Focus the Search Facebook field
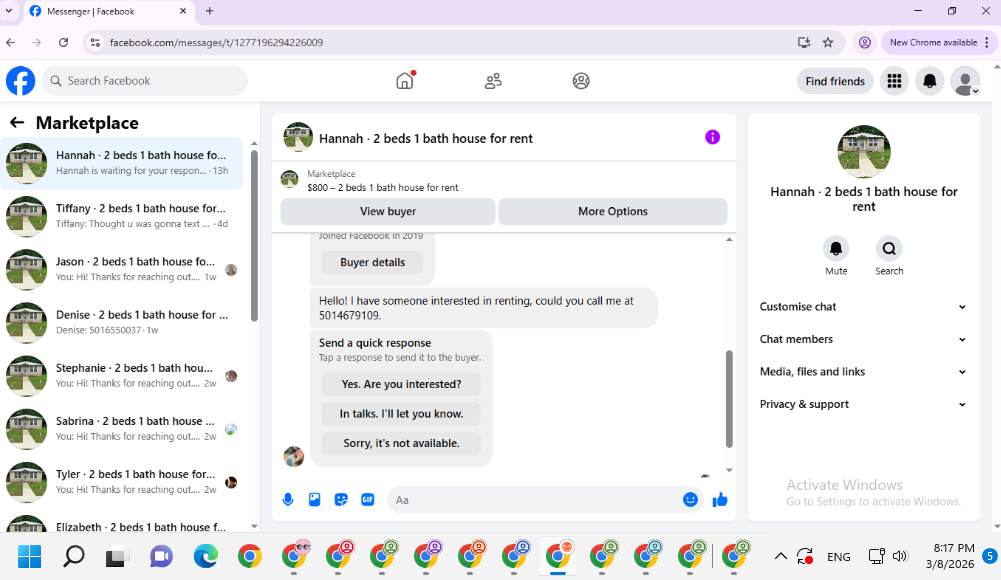 [x=145, y=81]
